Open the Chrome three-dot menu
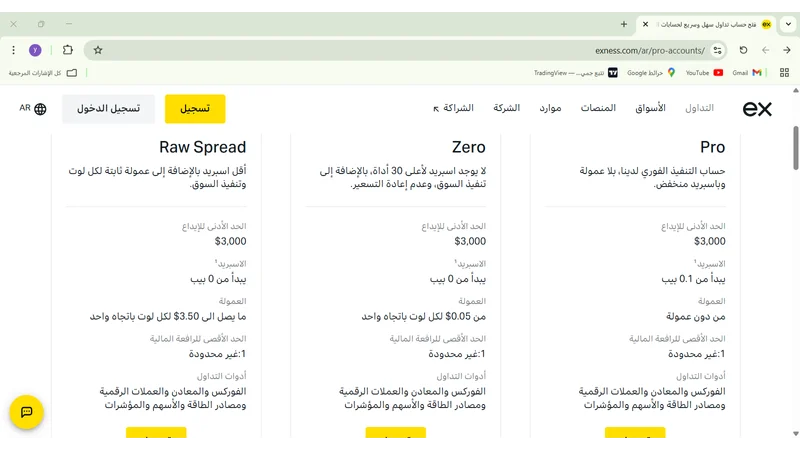The height and width of the screenshot is (450, 800). tap(13, 50)
